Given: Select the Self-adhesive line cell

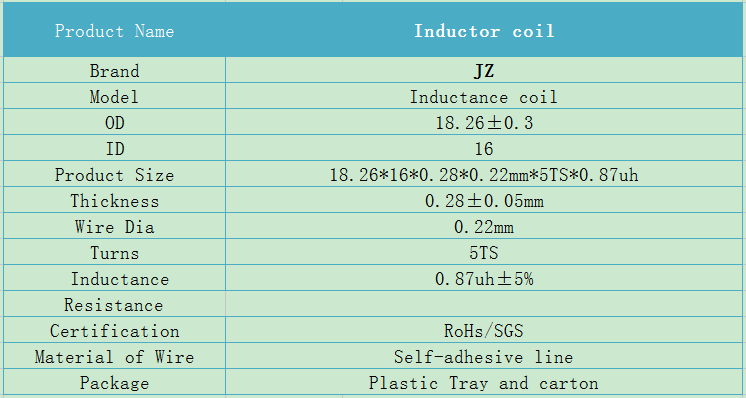Looking at the screenshot, I should [484, 356].
